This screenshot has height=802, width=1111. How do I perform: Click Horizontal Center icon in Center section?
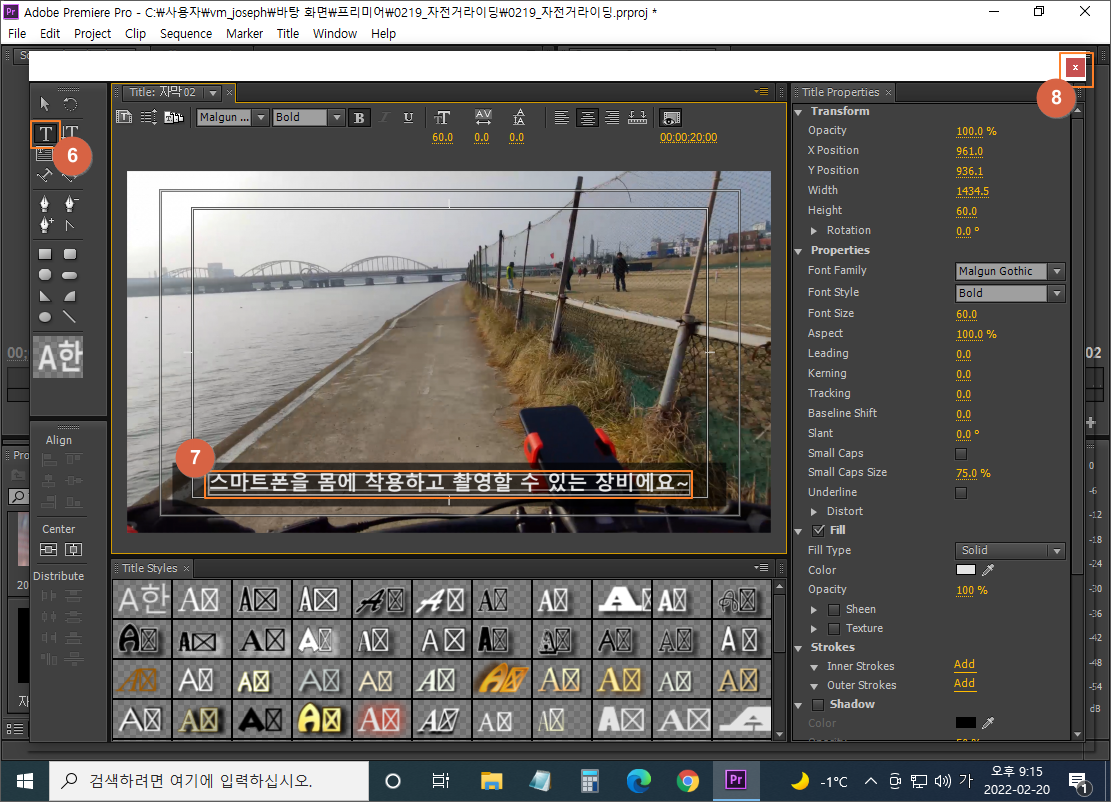[74, 550]
